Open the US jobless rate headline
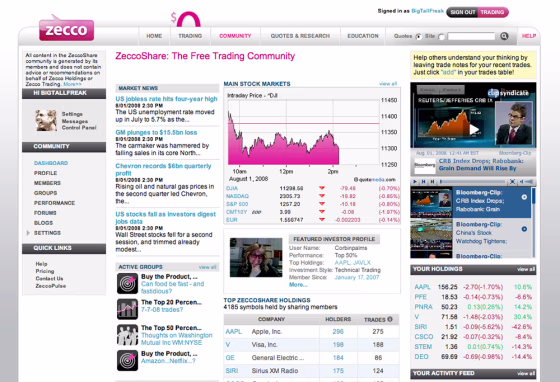 [166, 99]
